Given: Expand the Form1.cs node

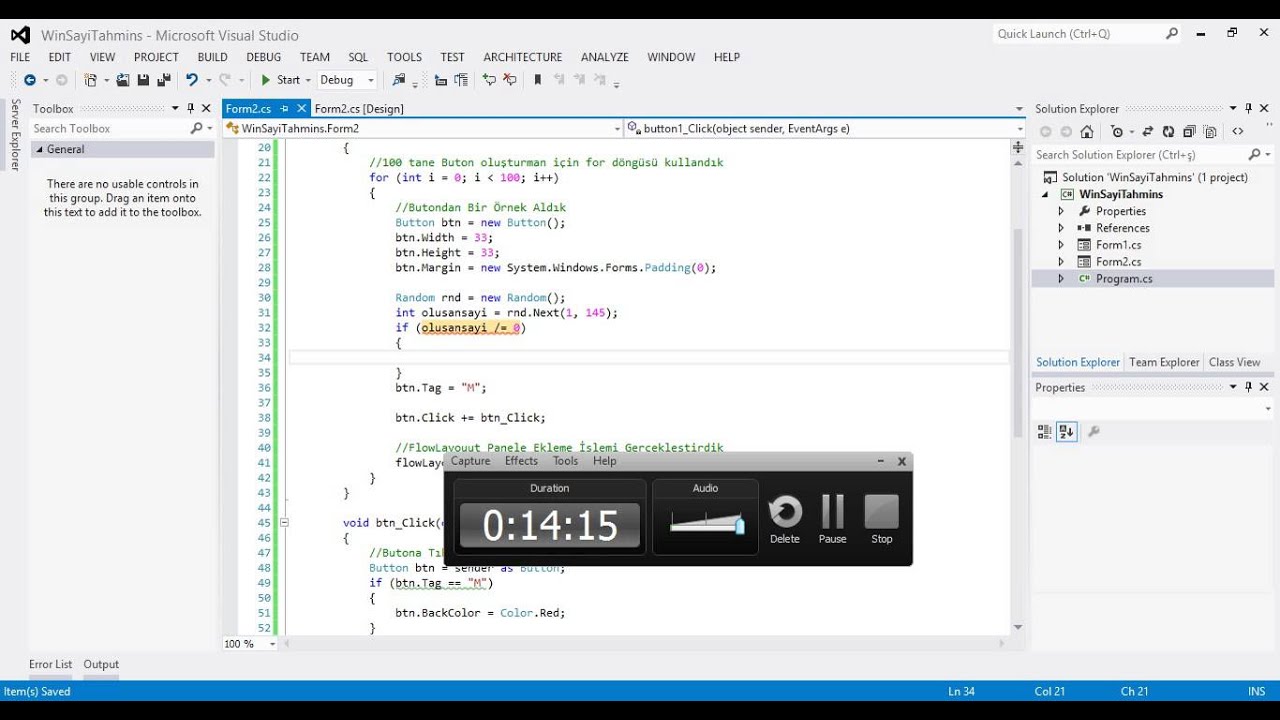Looking at the screenshot, I should [1061, 245].
